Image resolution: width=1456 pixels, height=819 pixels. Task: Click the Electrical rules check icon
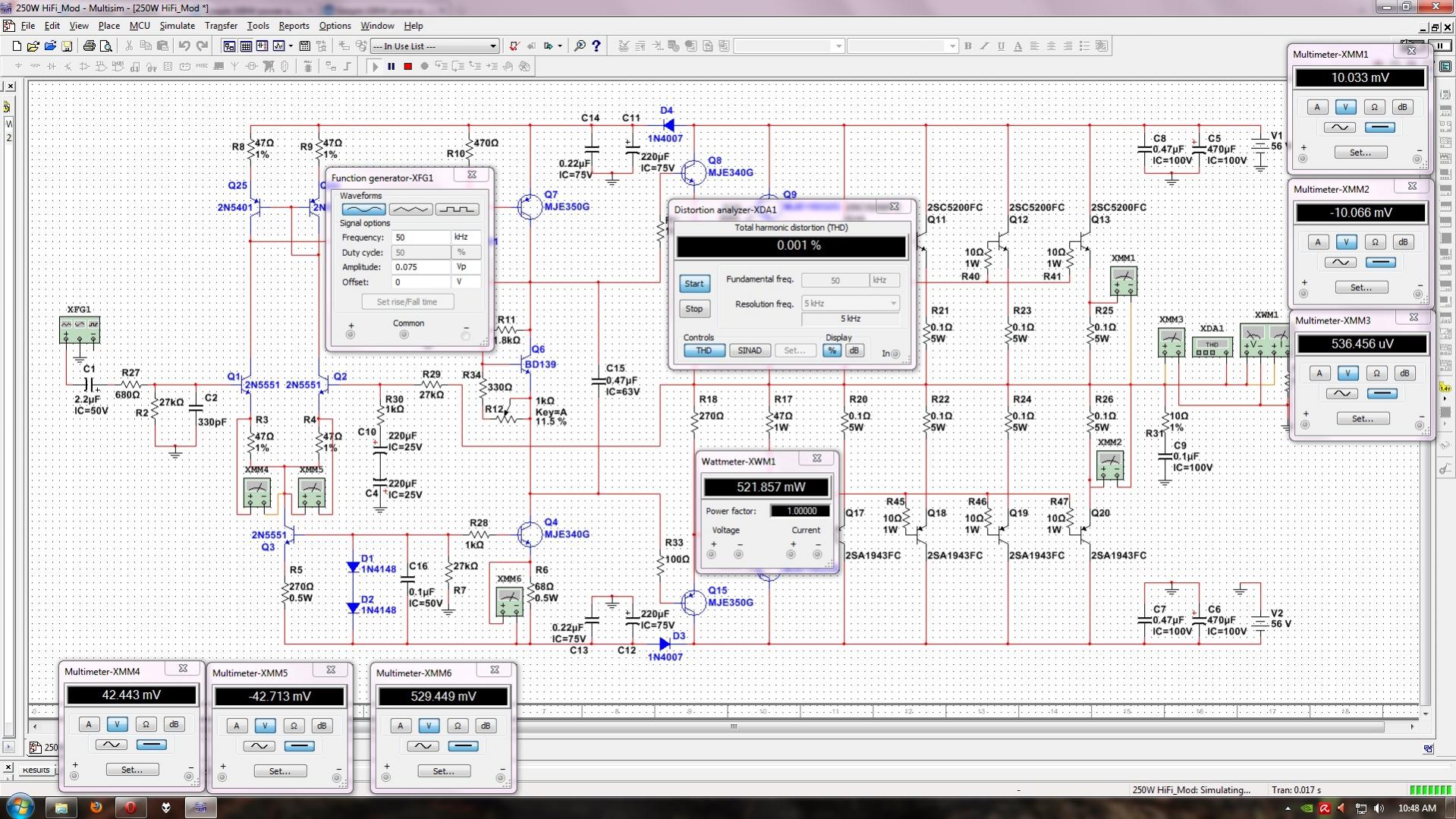click(x=514, y=46)
